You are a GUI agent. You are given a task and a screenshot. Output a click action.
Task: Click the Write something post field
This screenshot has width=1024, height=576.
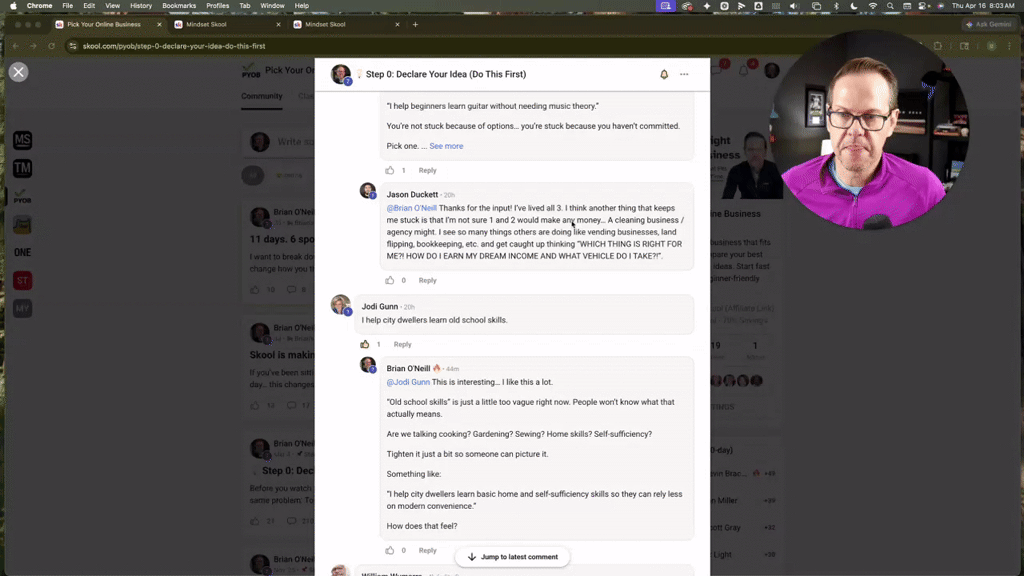(294, 142)
